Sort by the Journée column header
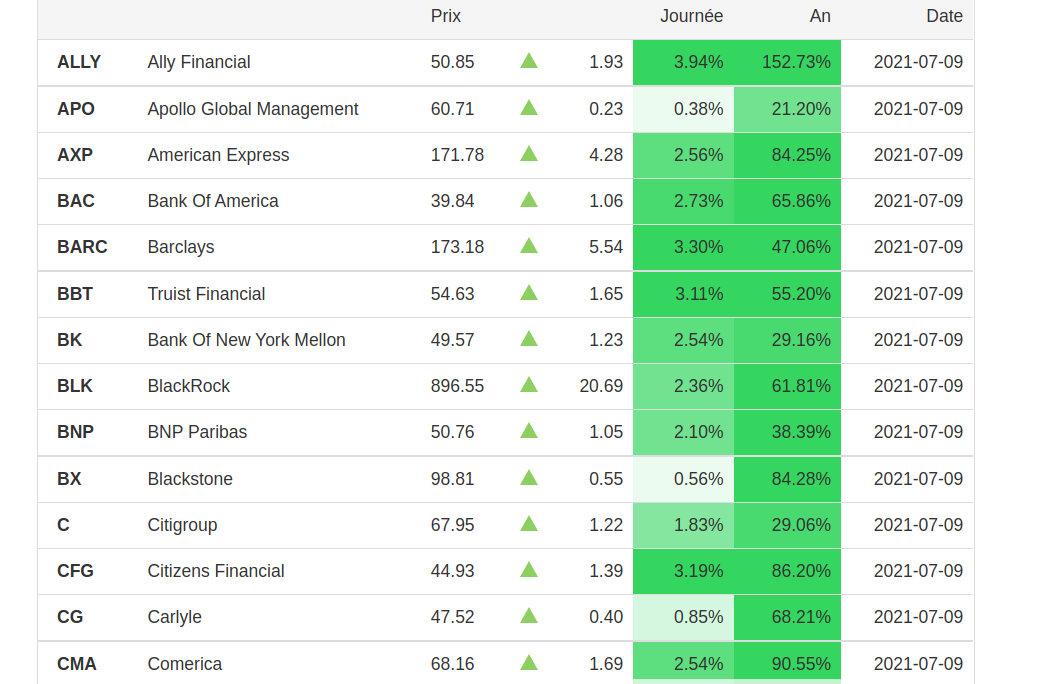This screenshot has height=684, width=1047. tap(691, 16)
